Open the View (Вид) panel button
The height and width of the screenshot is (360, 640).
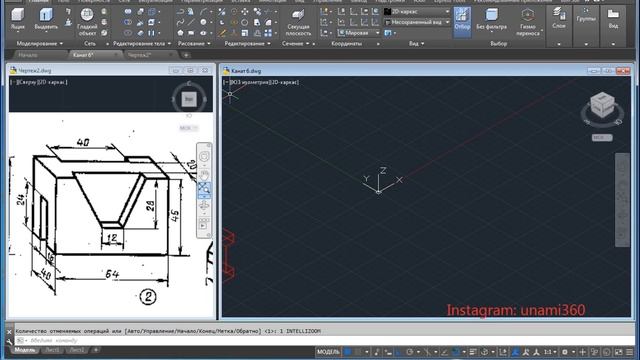(613, 18)
